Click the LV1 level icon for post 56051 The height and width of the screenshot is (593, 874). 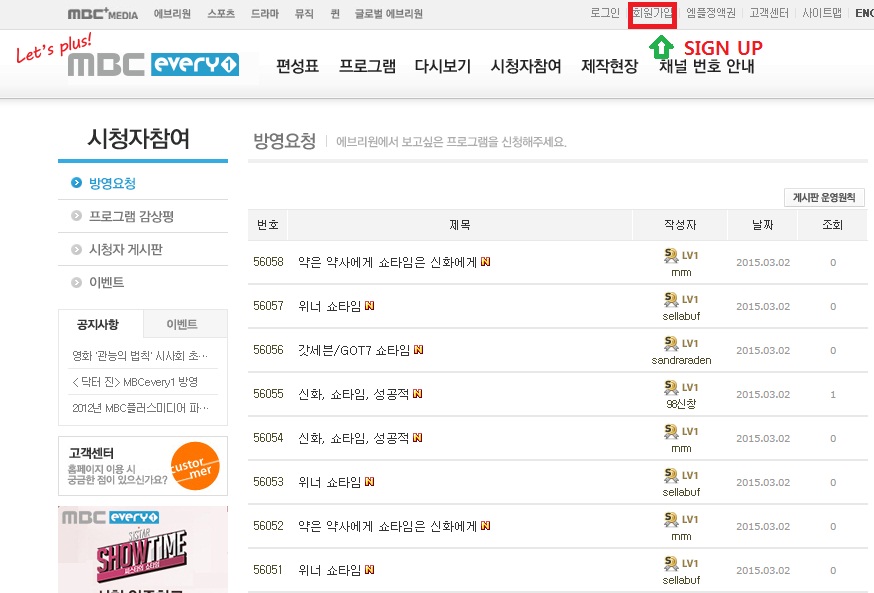[681, 563]
